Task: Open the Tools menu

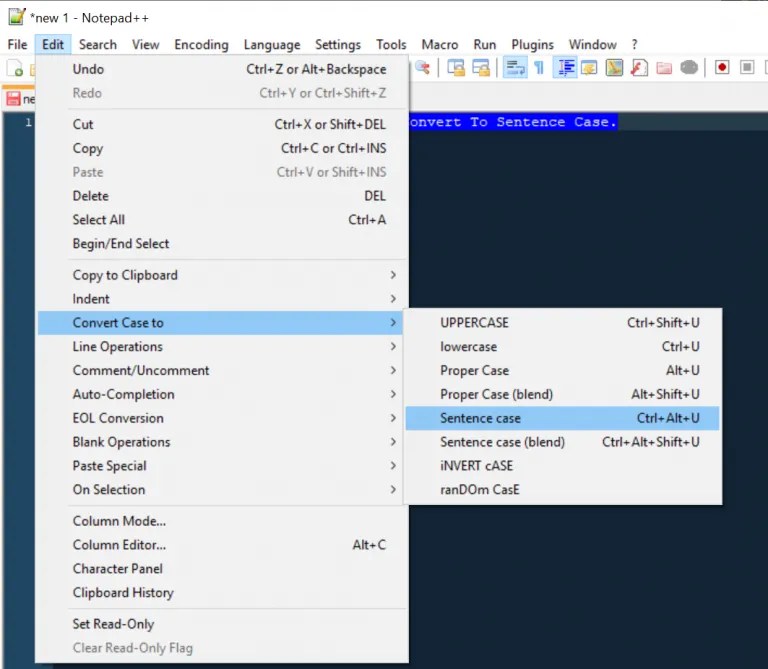Action: click(391, 45)
